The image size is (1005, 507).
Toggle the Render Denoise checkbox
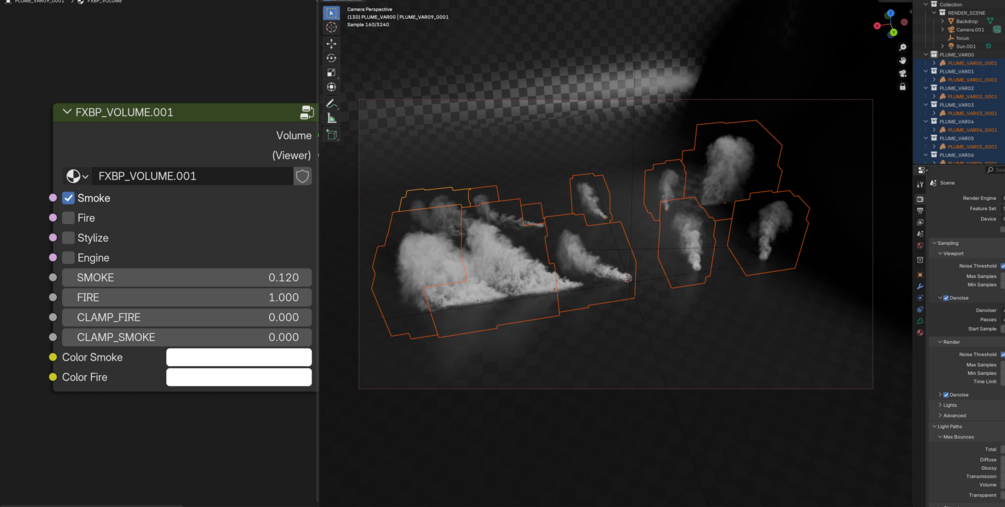click(x=946, y=395)
